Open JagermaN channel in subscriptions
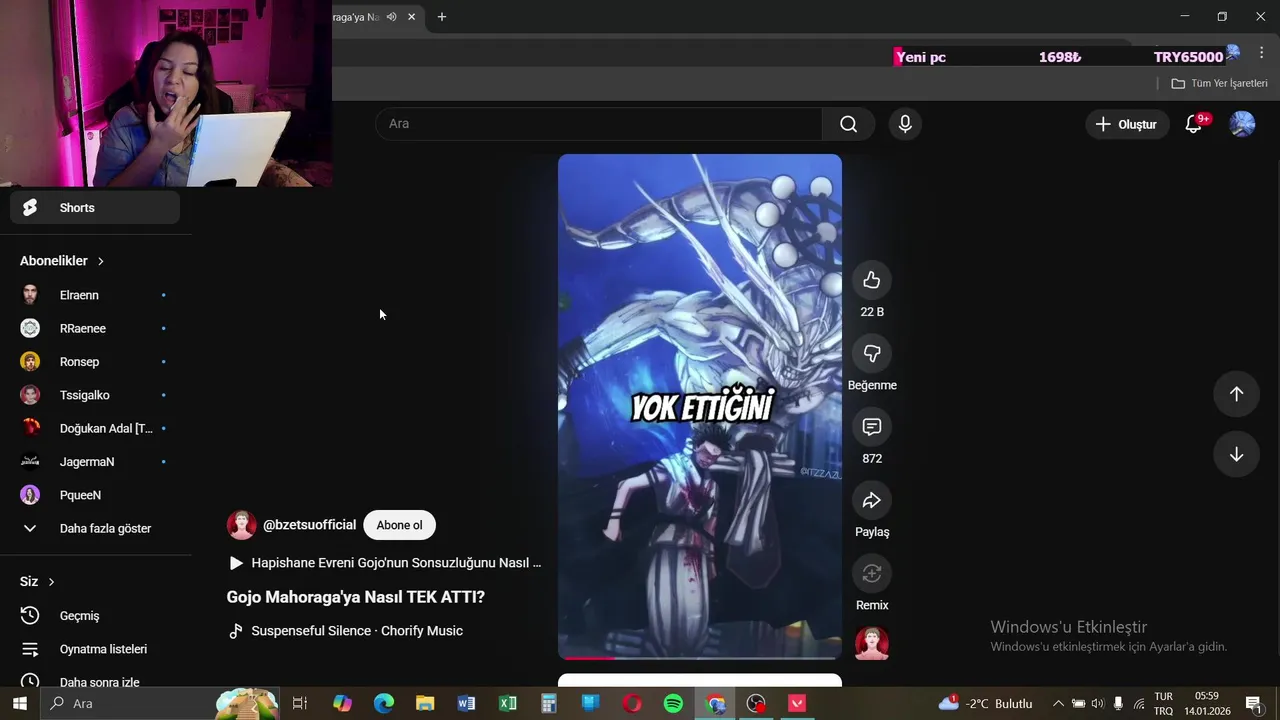The image size is (1280, 720). (x=95, y=462)
